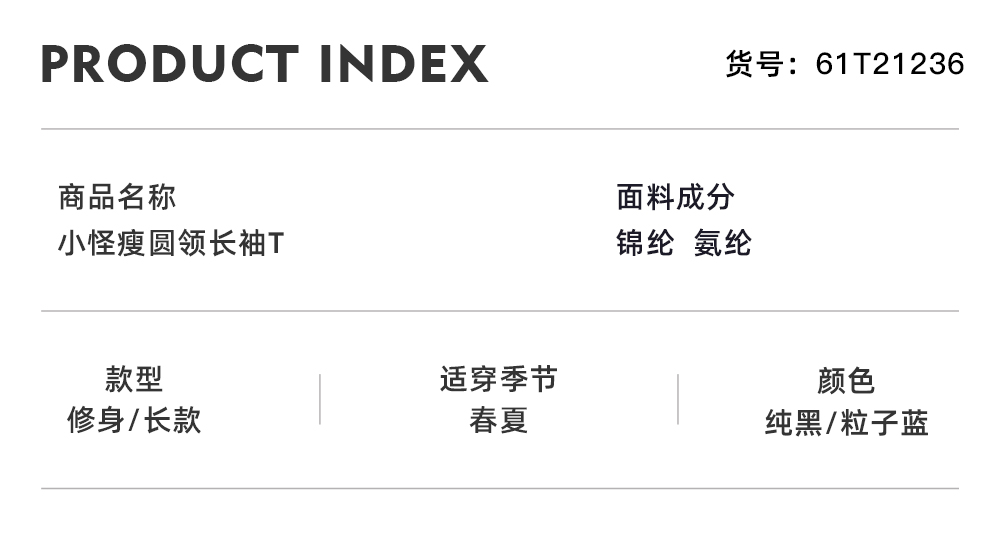Click the horizontal line below PRODUCT INDEX
Screen dimensions: 1000x534
[x=500, y=129]
